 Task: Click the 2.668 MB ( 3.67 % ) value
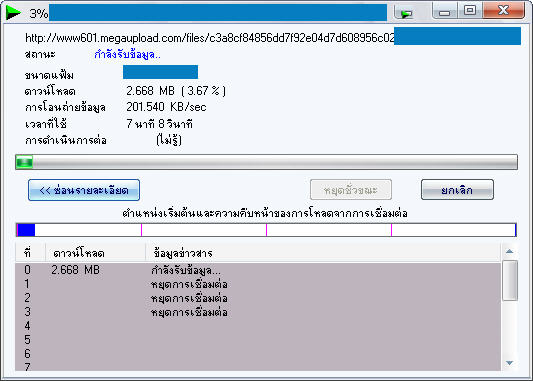[x=176, y=91]
